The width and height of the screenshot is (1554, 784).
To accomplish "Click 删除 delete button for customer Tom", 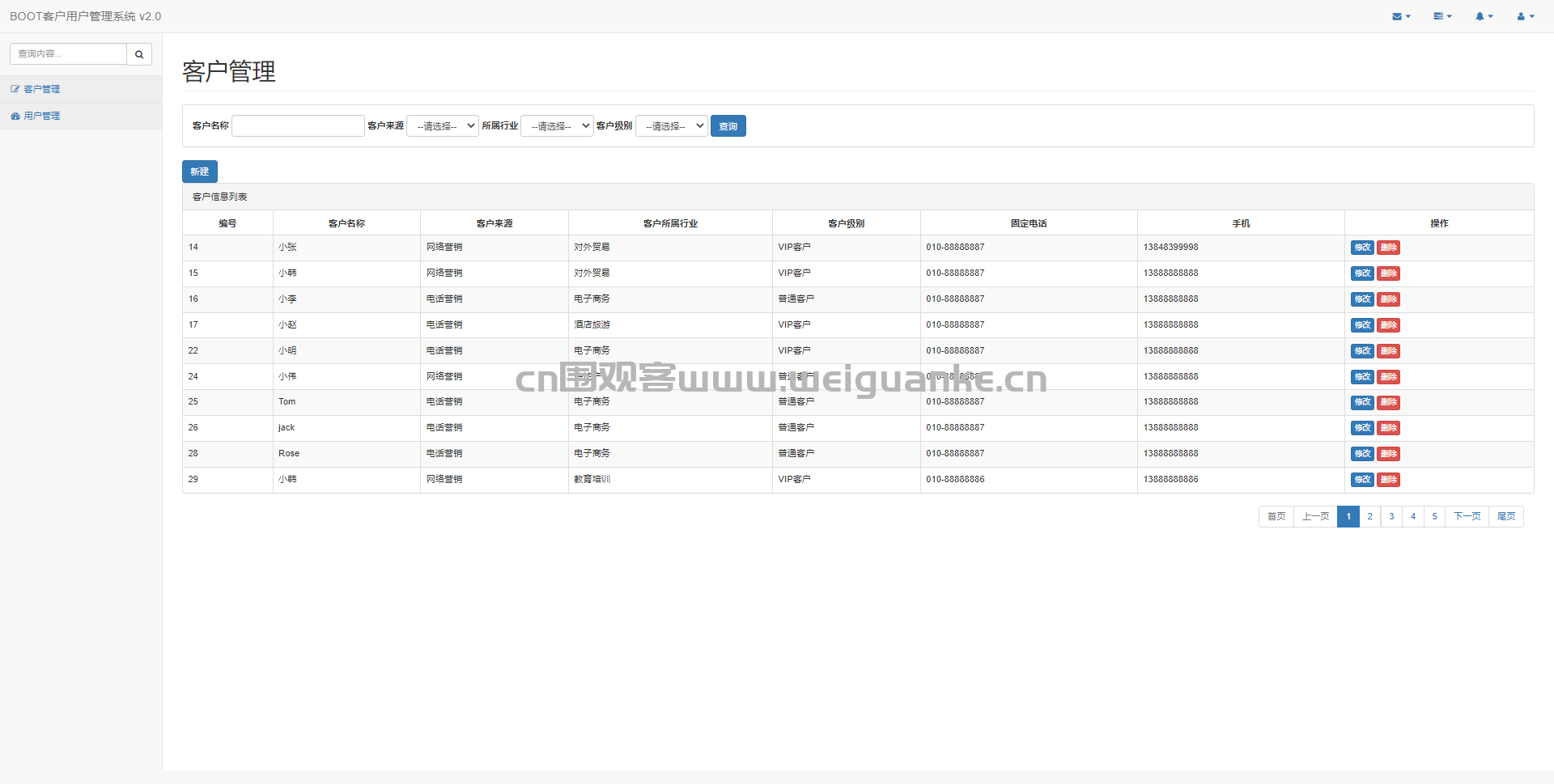I will [x=1388, y=402].
